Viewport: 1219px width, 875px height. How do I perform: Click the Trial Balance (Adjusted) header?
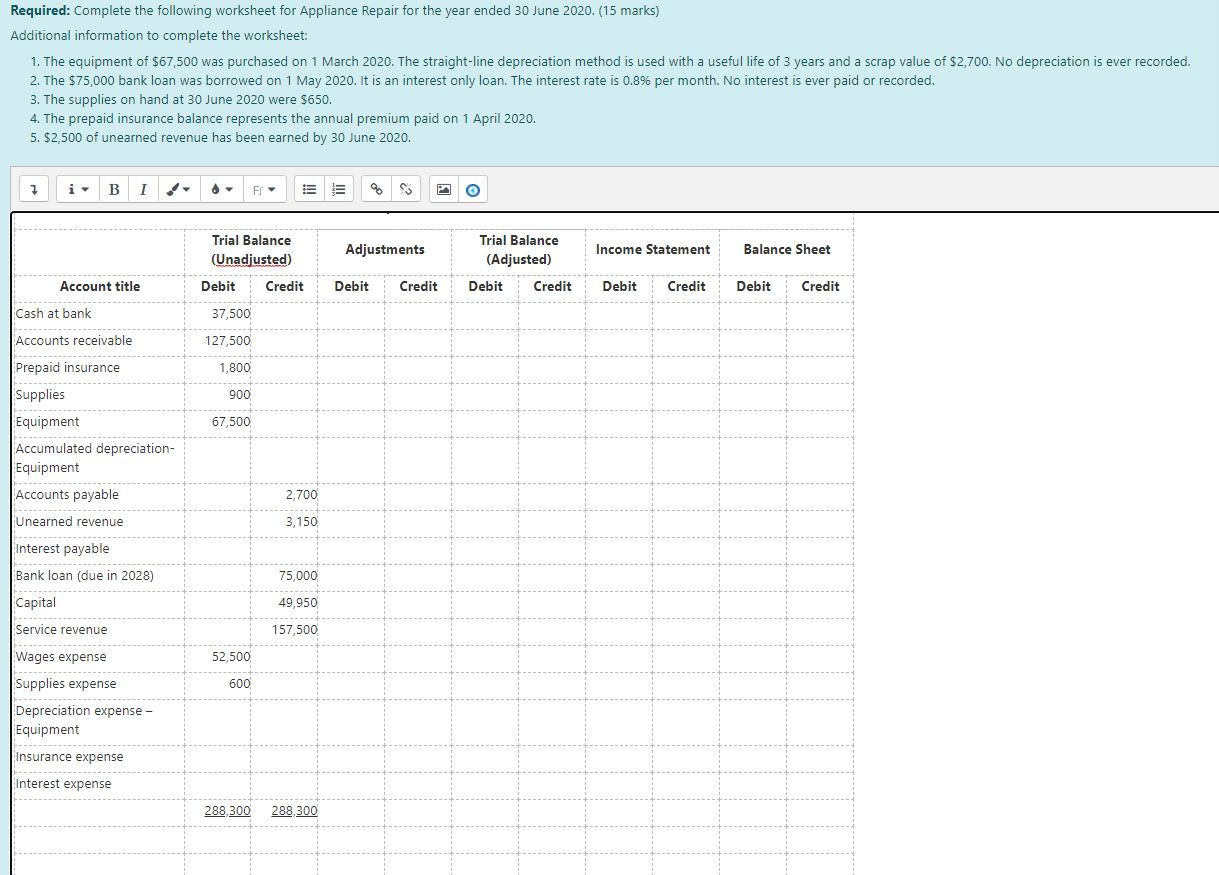pyautogui.click(x=519, y=250)
